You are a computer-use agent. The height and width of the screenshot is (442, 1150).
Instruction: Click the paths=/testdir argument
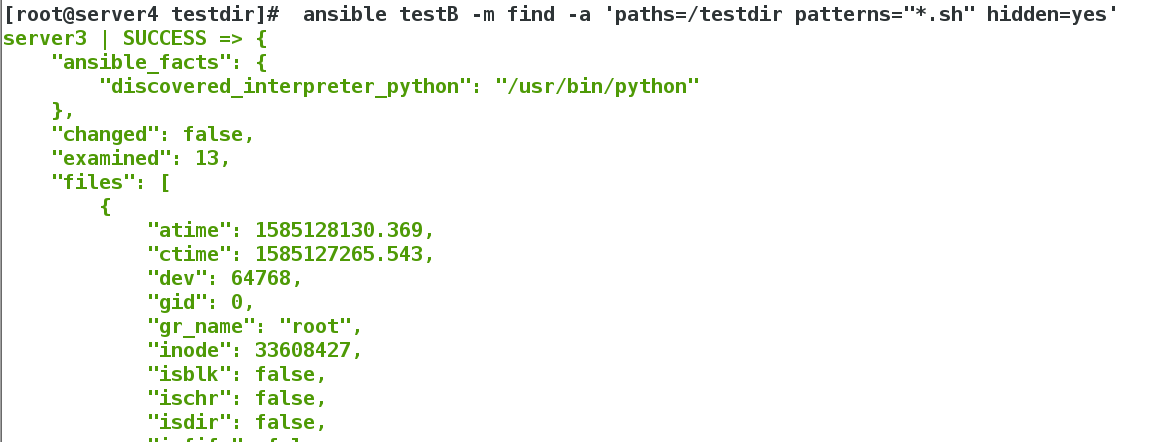point(698,15)
